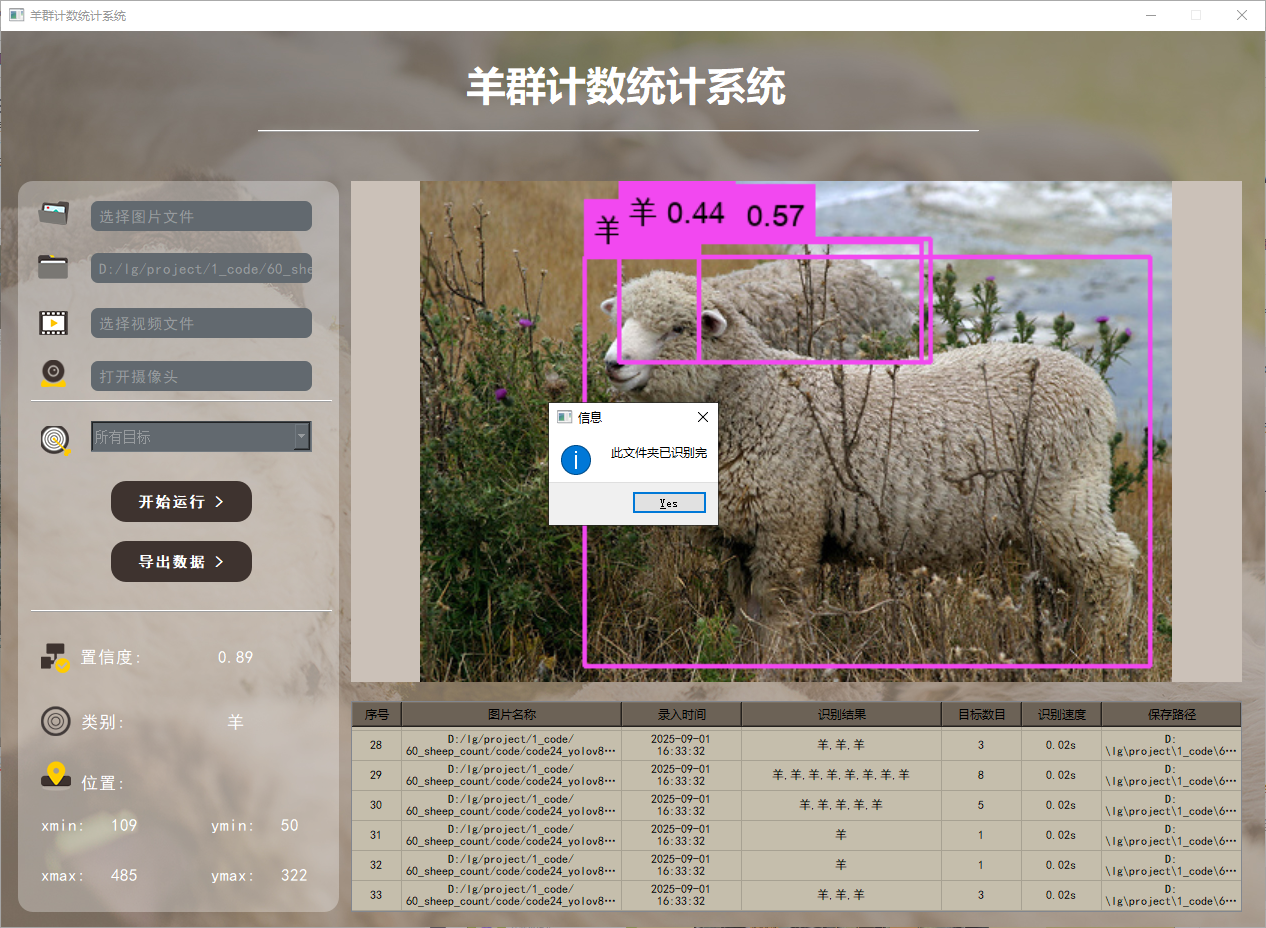
Task: Click the 此文件夹已识别完 message text
Action: (x=659, y=454)
